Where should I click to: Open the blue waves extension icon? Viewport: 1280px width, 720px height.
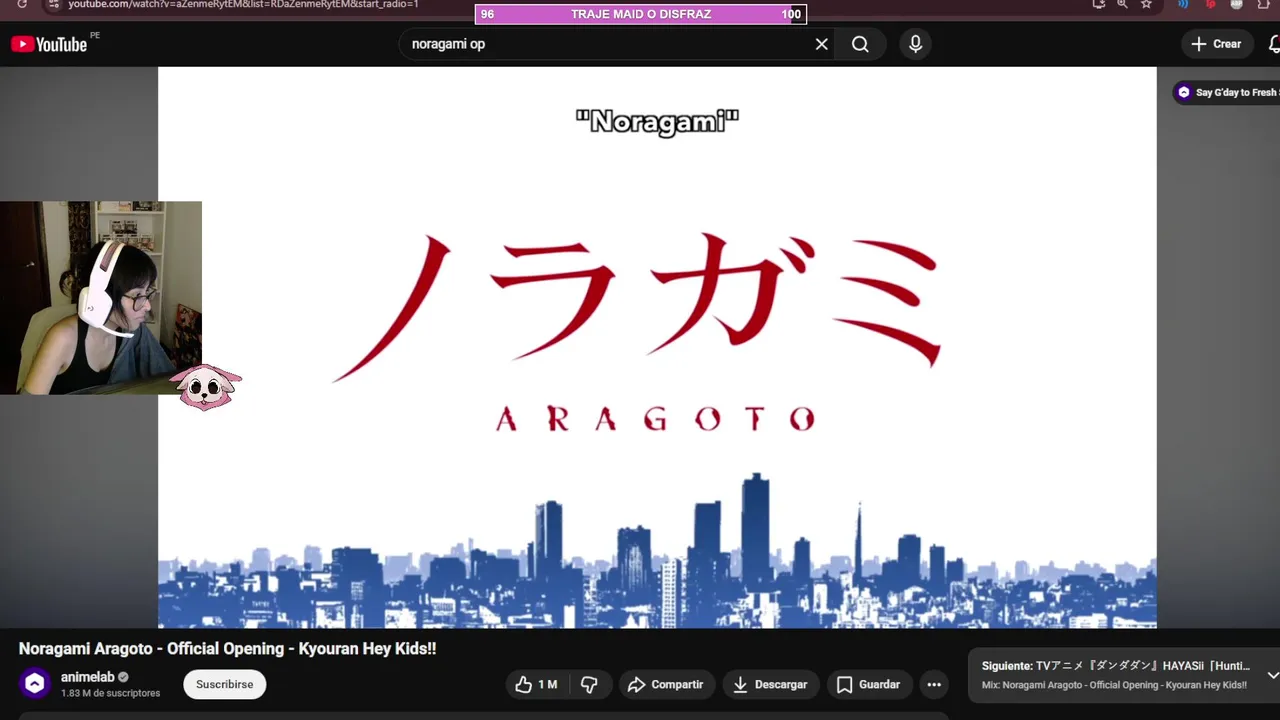tap(1184, 4)
